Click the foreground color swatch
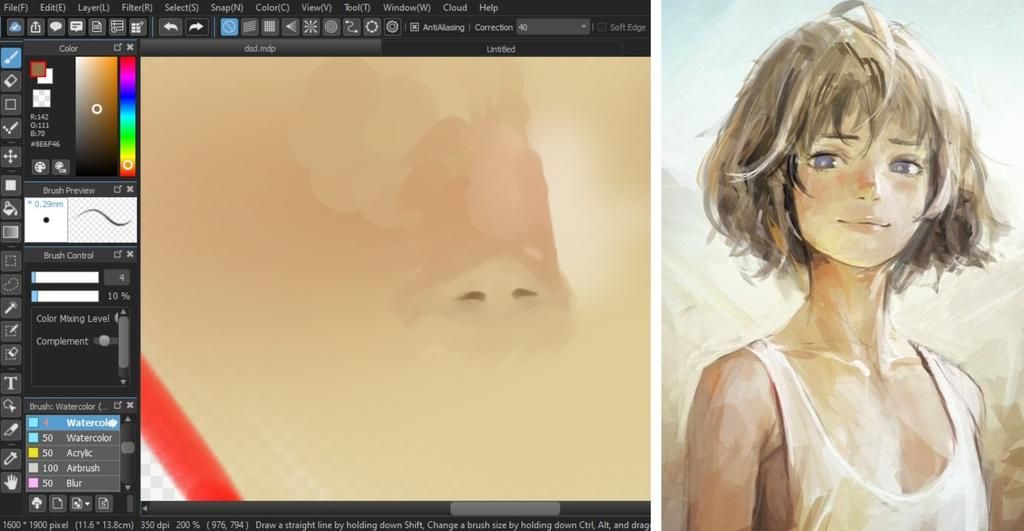 point(38,69)
